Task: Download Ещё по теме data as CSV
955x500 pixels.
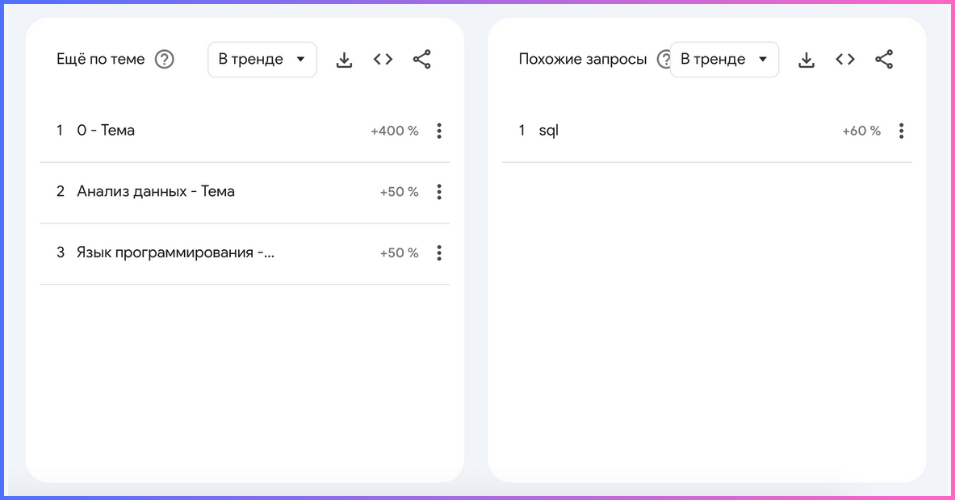Action: pos(344,60)
